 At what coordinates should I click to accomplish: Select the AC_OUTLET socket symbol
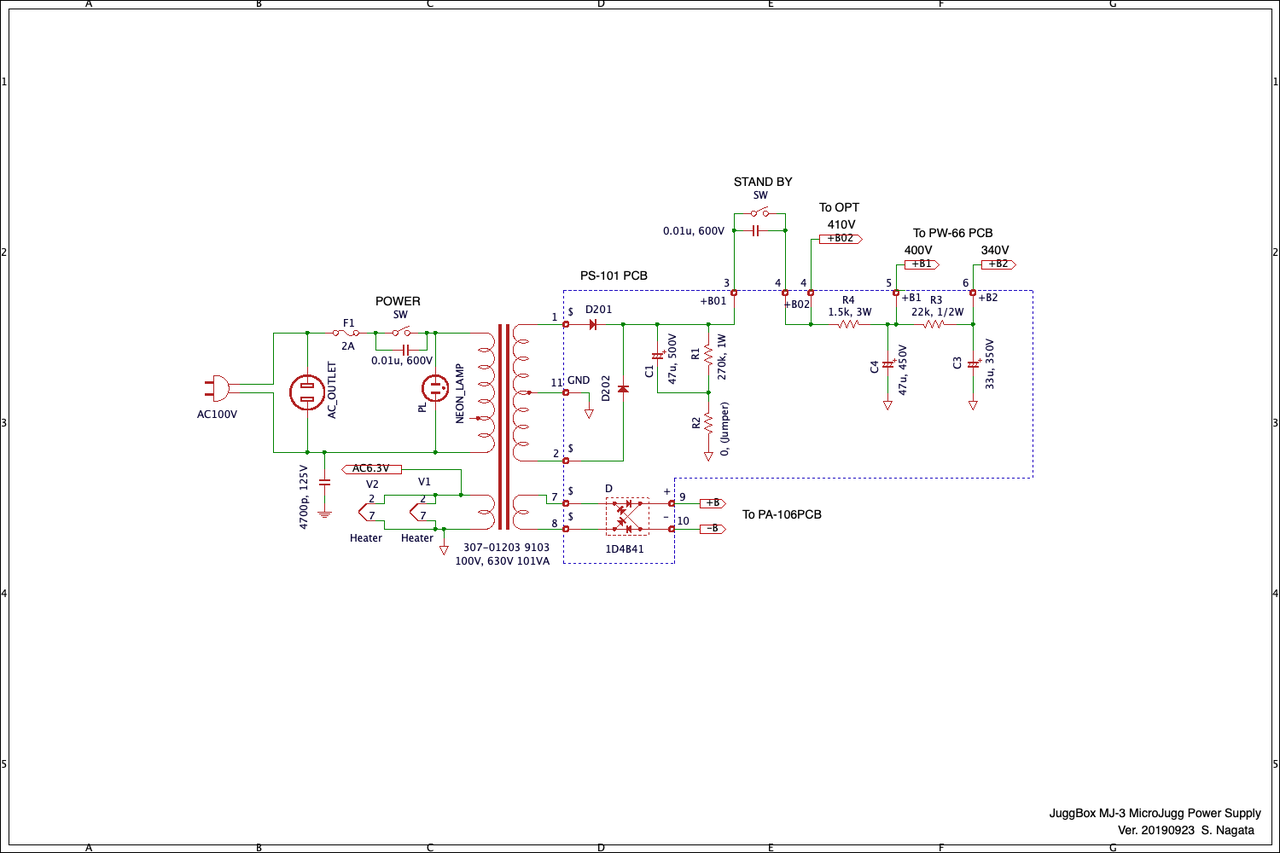pyautogui.click(x=307, y=392)
